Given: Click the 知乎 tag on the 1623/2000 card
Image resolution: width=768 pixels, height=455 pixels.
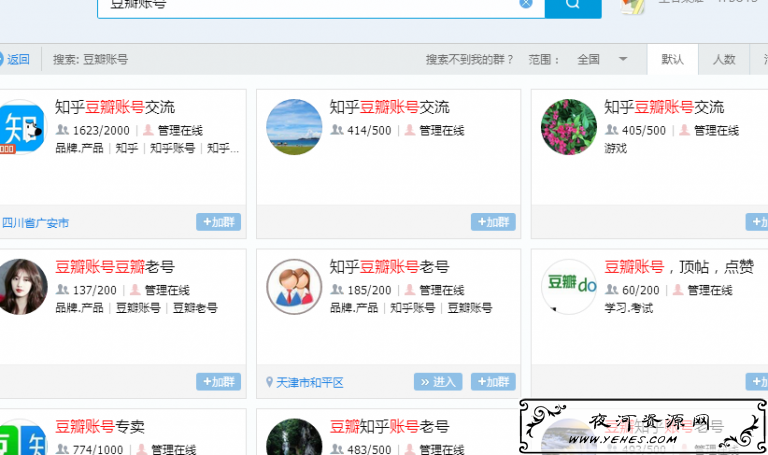Looking at the screenshot, I should point(127,148).
